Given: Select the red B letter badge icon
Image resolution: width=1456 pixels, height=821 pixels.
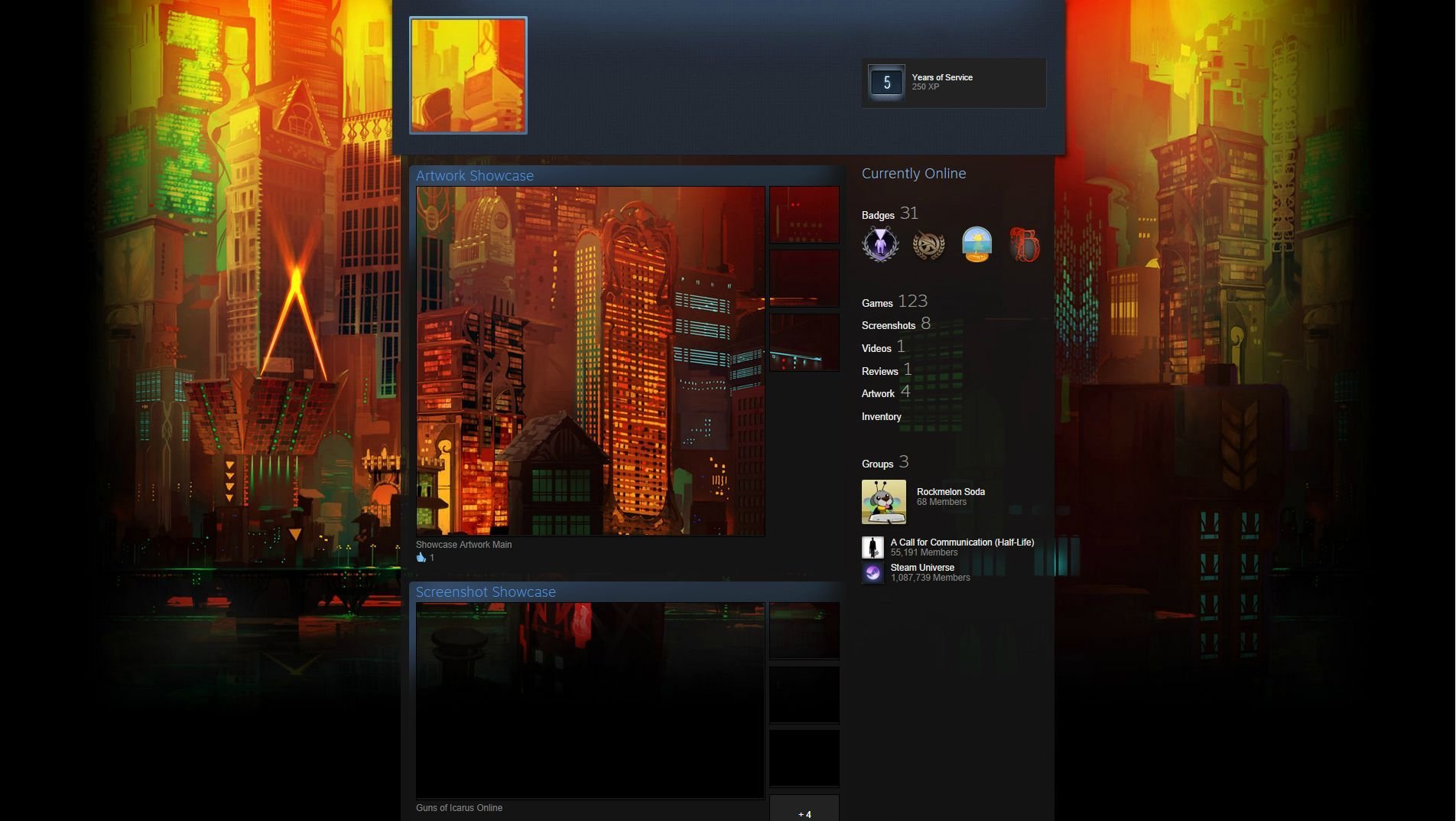Looking at the screenshot, I should [x=1025, y=245].
